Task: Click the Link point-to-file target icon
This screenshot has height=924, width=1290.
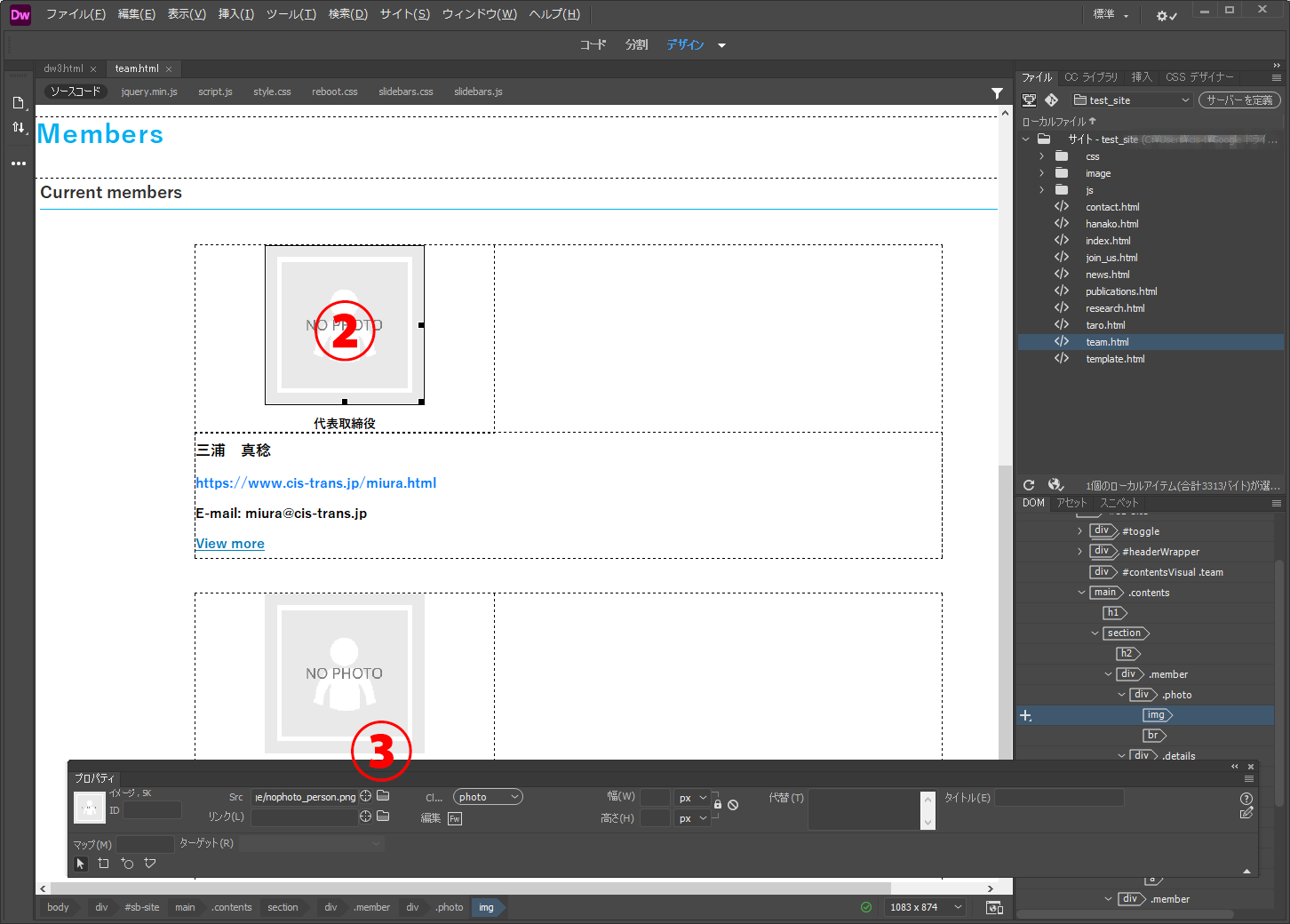Action: [366, 816]
